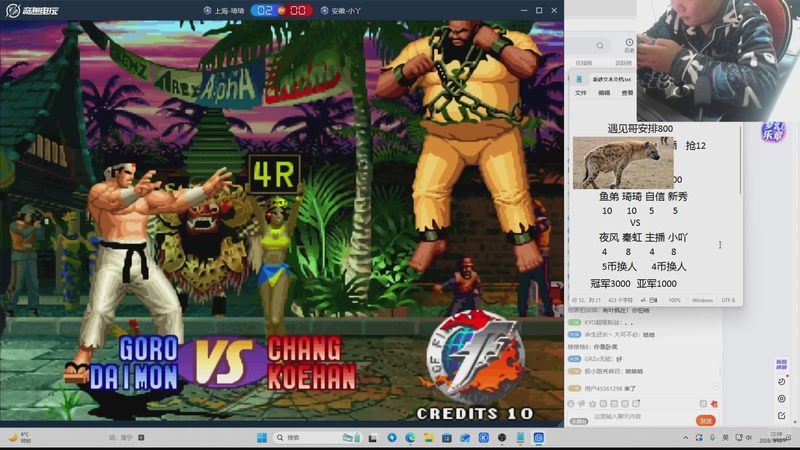
Task: Click the search magnifier icon in side panel
Action: tap(600, 46)
